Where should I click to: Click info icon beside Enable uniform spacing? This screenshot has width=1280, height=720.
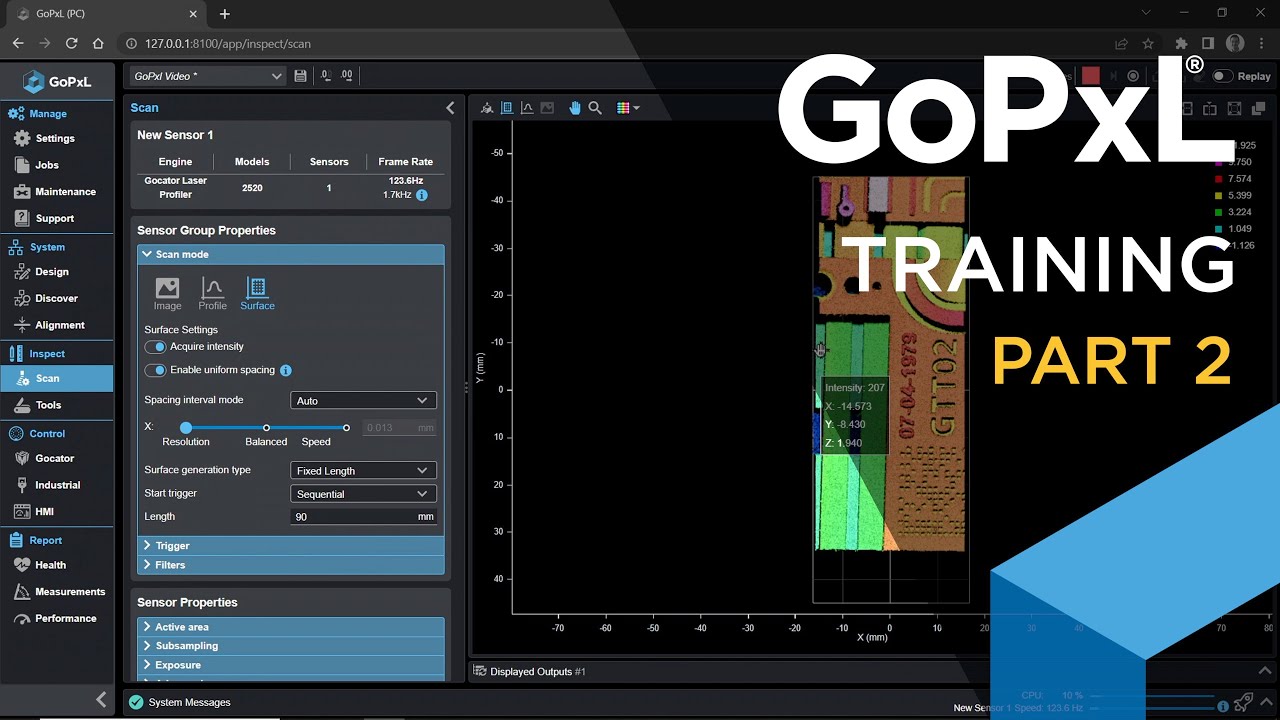pyautogui.click(x=285, y=370)
